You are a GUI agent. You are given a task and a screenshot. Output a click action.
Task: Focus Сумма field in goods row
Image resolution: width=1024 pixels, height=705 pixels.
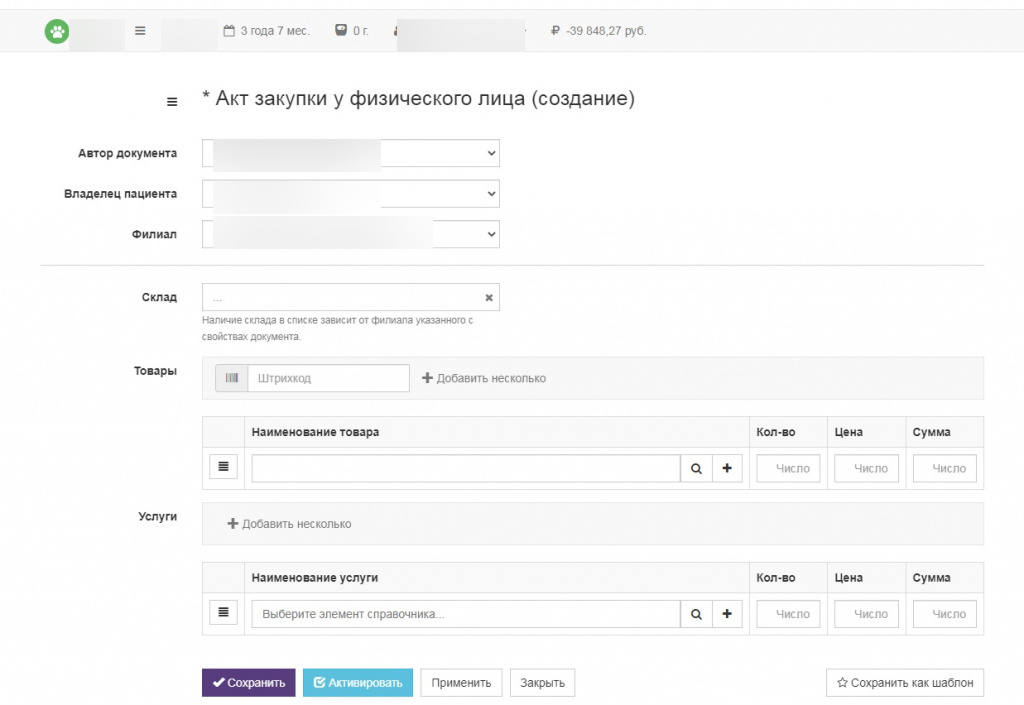(x=944, y=469)
